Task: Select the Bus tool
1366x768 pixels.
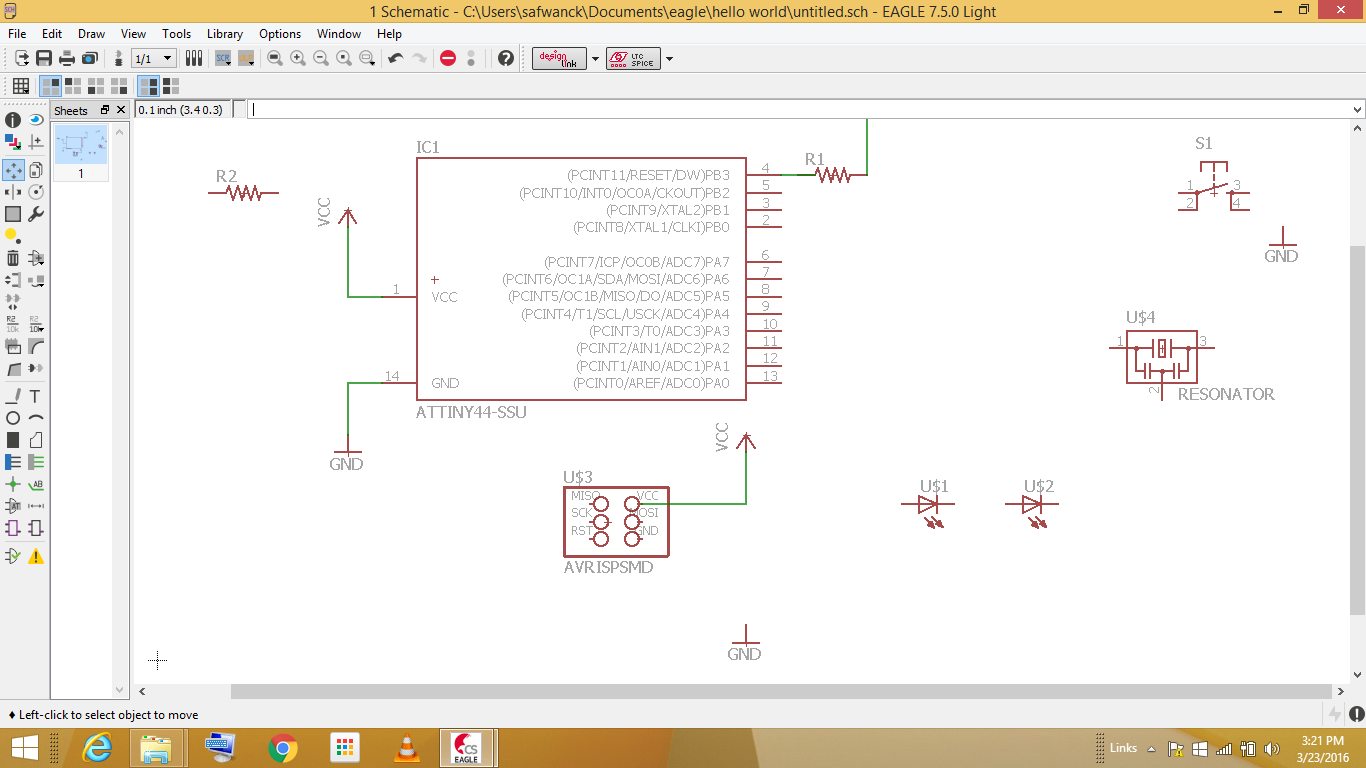Action: click(13, 462)
